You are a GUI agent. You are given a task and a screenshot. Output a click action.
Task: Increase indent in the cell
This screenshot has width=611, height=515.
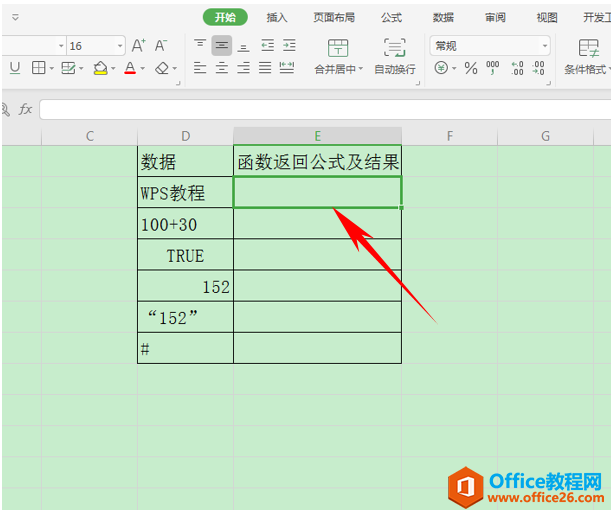[x=289, y=46]
